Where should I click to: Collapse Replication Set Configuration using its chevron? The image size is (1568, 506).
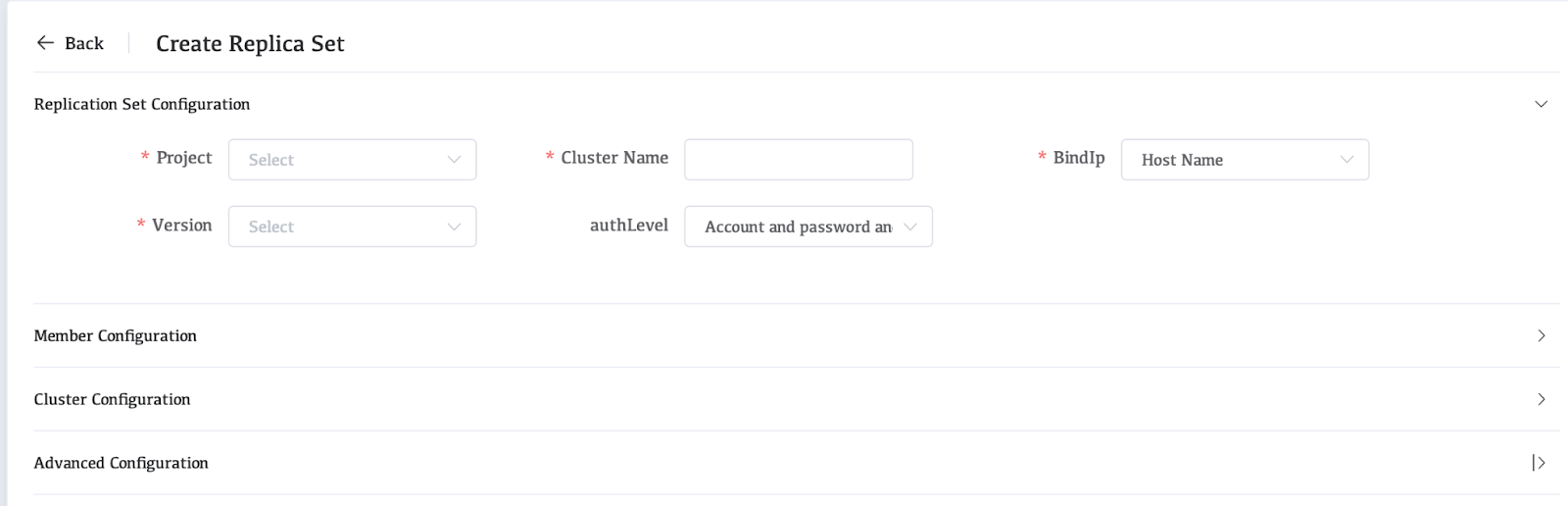[1541, 104]
